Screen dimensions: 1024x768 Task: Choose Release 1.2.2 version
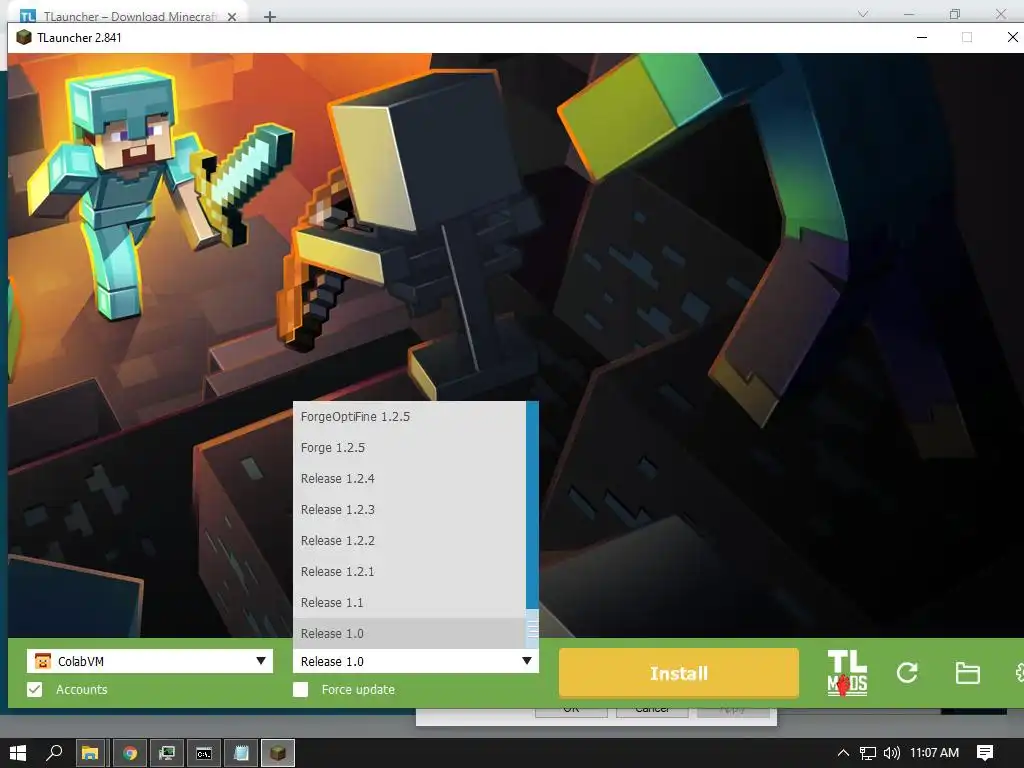click(409, 541)
